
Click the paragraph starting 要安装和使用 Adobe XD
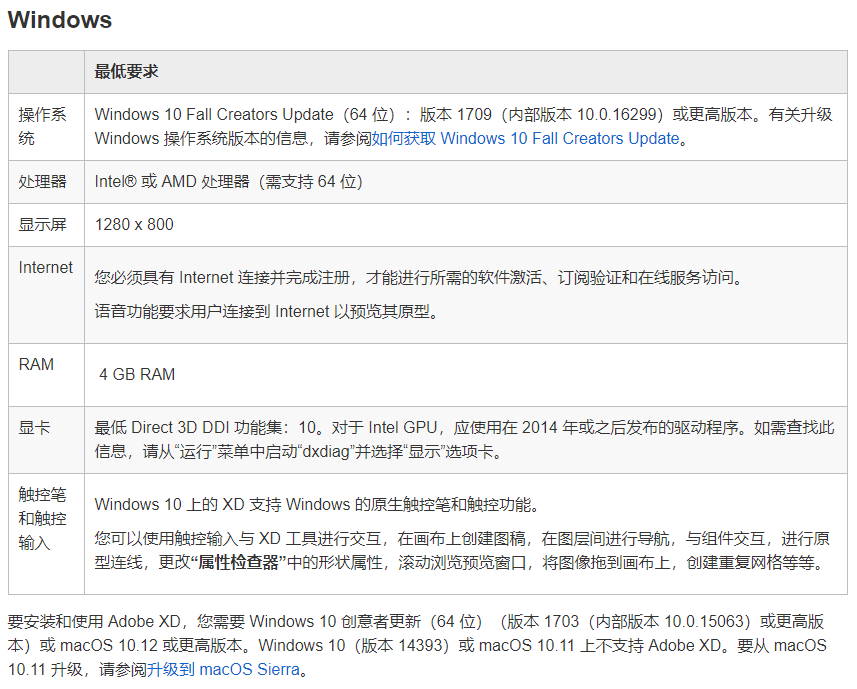click(x=417, y=645)
